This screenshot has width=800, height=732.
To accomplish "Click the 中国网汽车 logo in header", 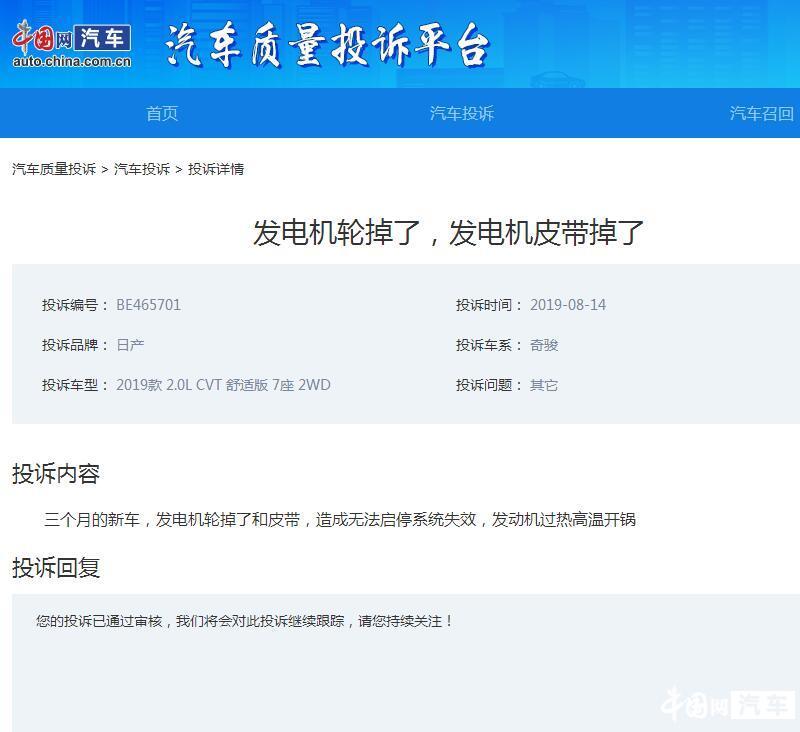I will 71,46.
